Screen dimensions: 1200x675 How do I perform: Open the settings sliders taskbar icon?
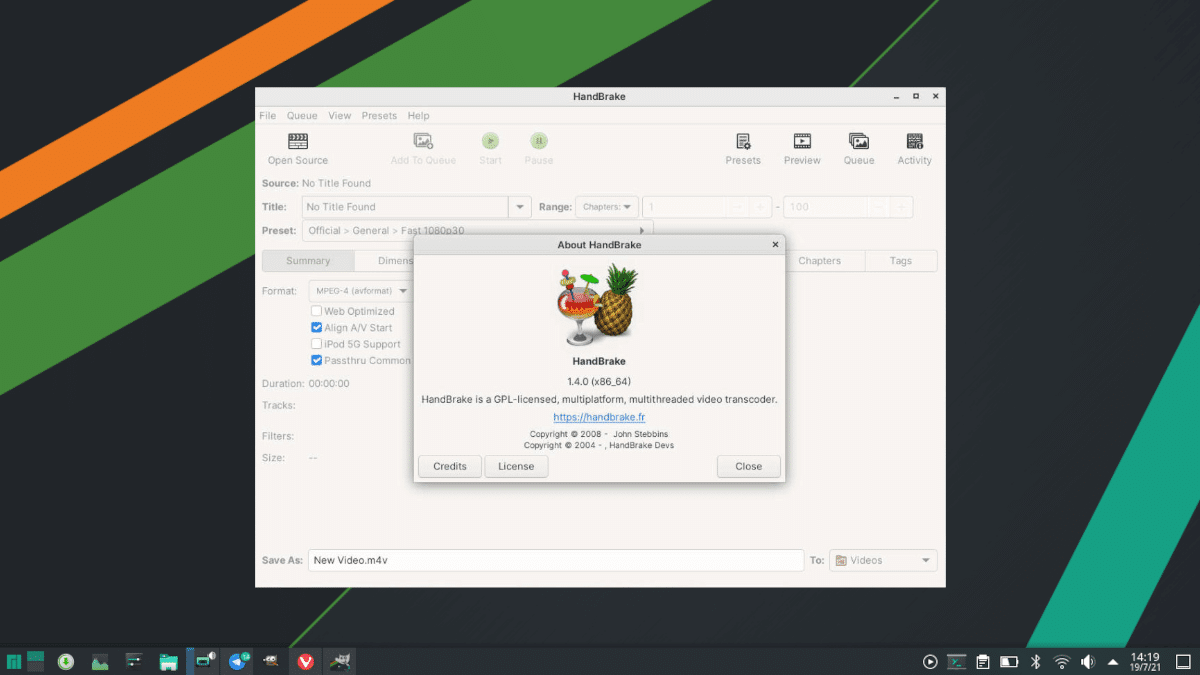135,661
